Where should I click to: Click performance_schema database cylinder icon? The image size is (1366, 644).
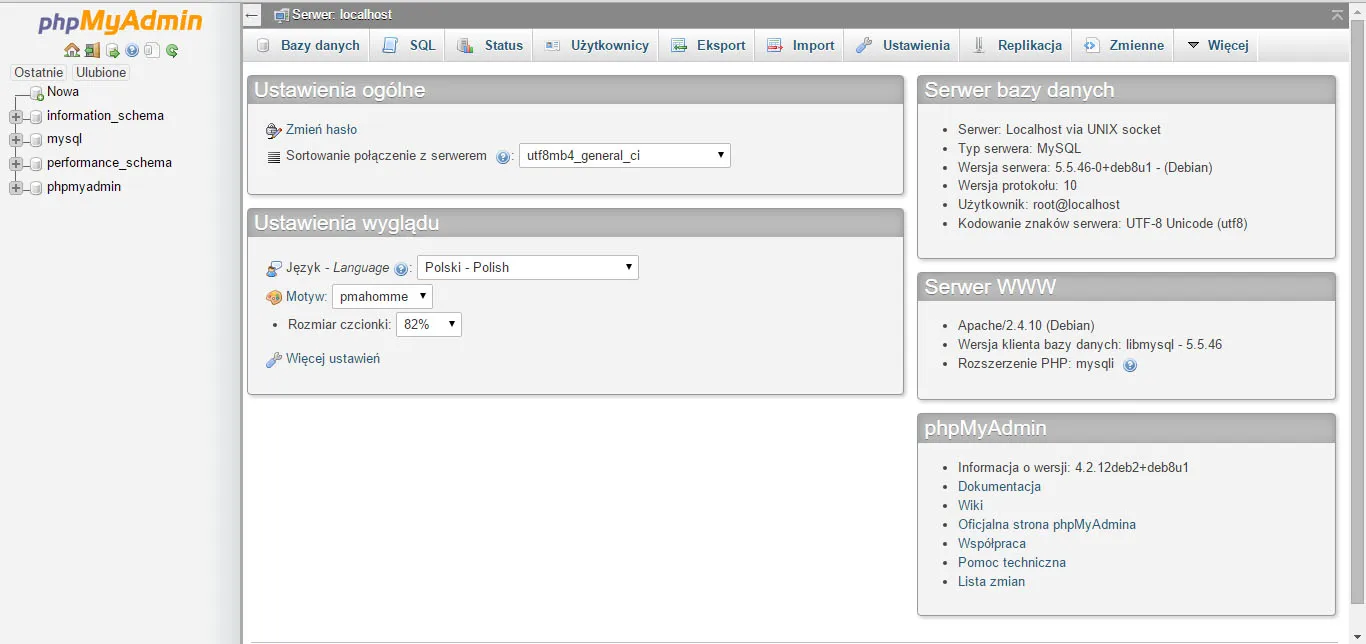click(x=36, y=164)
